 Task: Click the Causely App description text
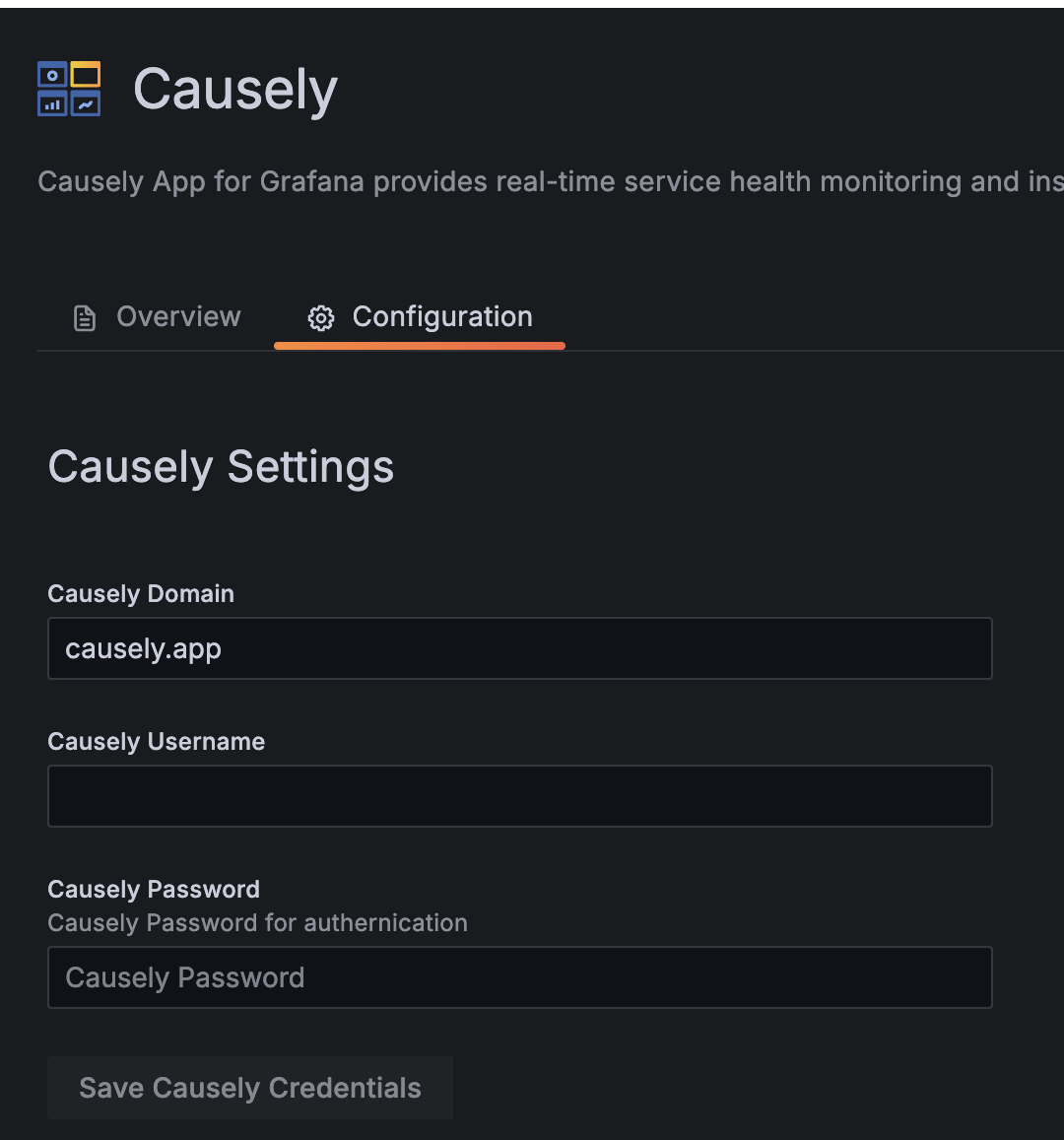tap(493, 181)
